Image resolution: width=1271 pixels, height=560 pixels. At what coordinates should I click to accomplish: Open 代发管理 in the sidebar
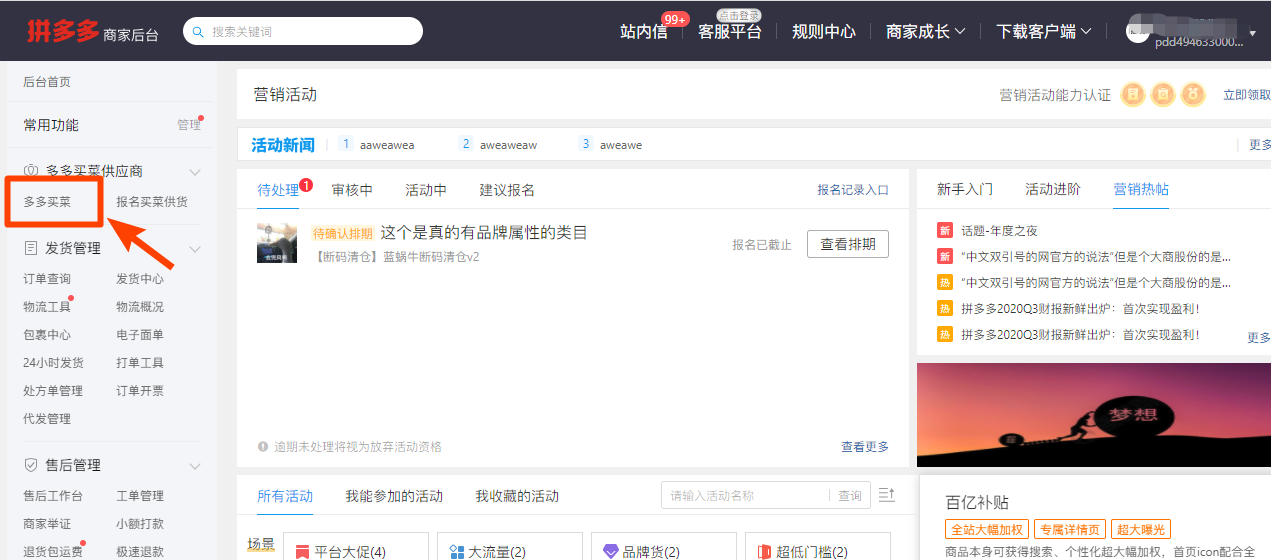point(47,419)
